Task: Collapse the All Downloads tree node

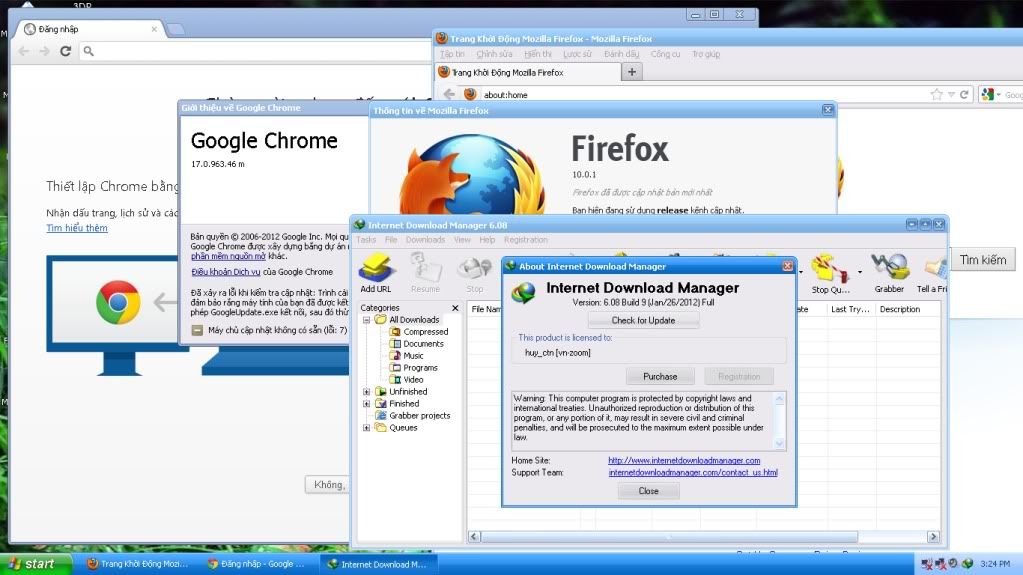Action: [367, 320]
